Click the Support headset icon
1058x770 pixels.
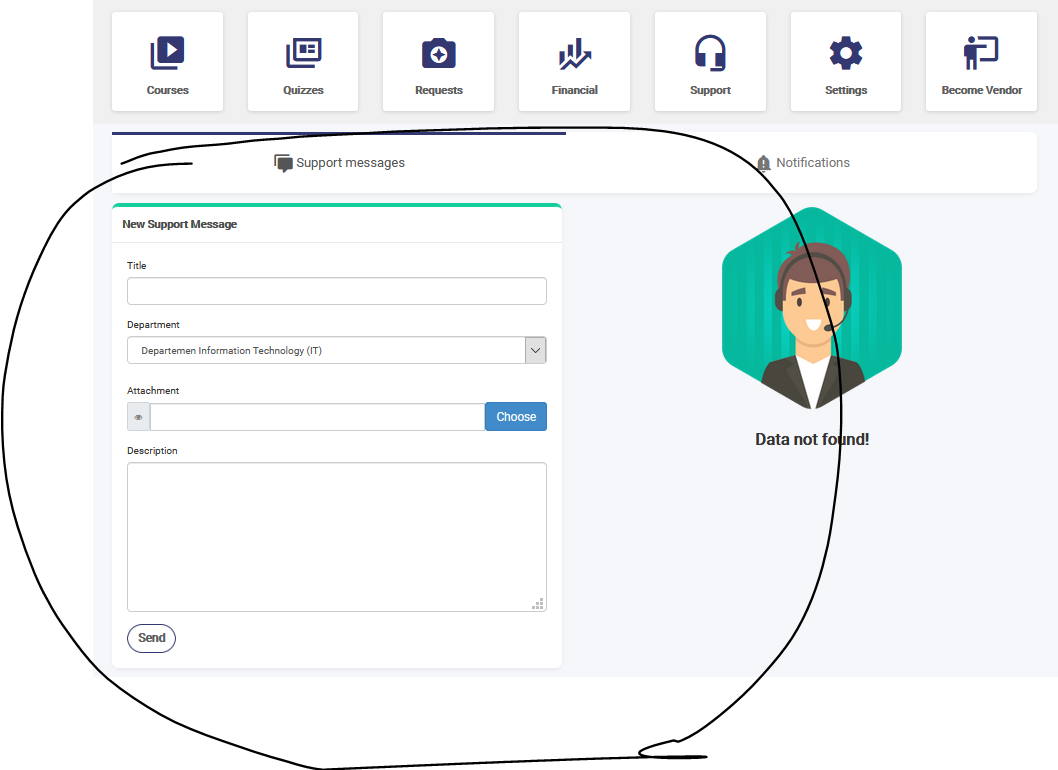pyautogui.click(x=710, y=53)
